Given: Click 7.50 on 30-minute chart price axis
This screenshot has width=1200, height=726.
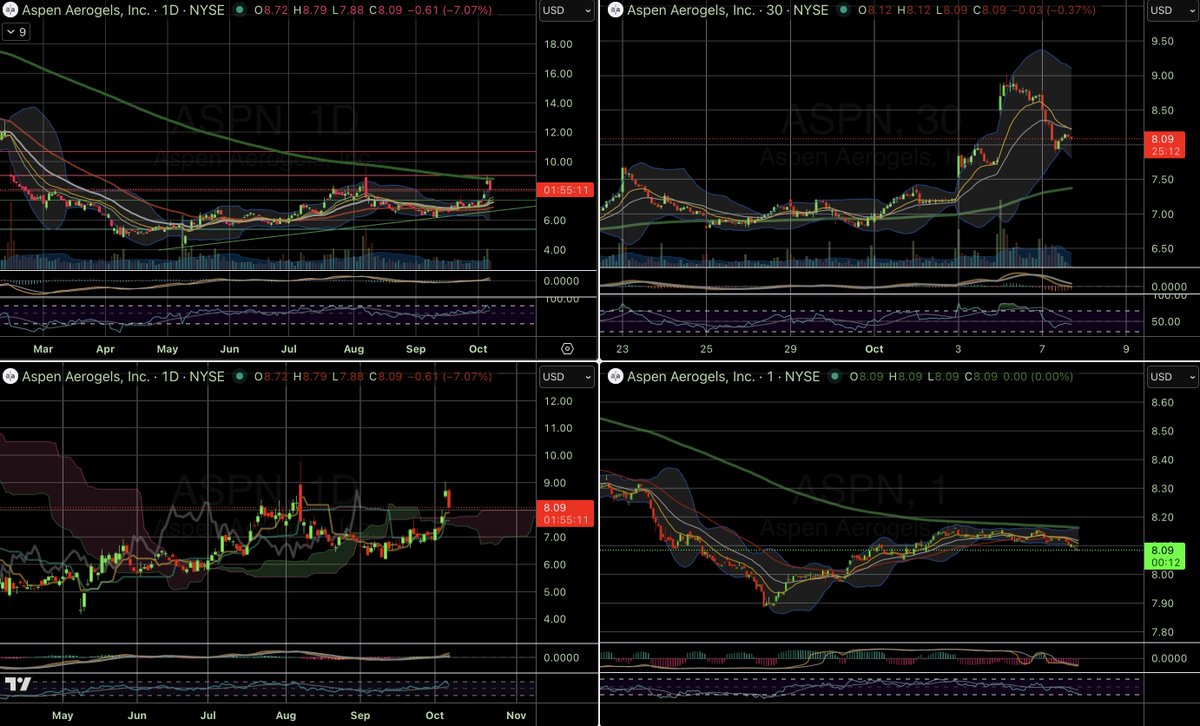Looking at the screenshot, I should pyautogui.click(x=1162, y=180).
